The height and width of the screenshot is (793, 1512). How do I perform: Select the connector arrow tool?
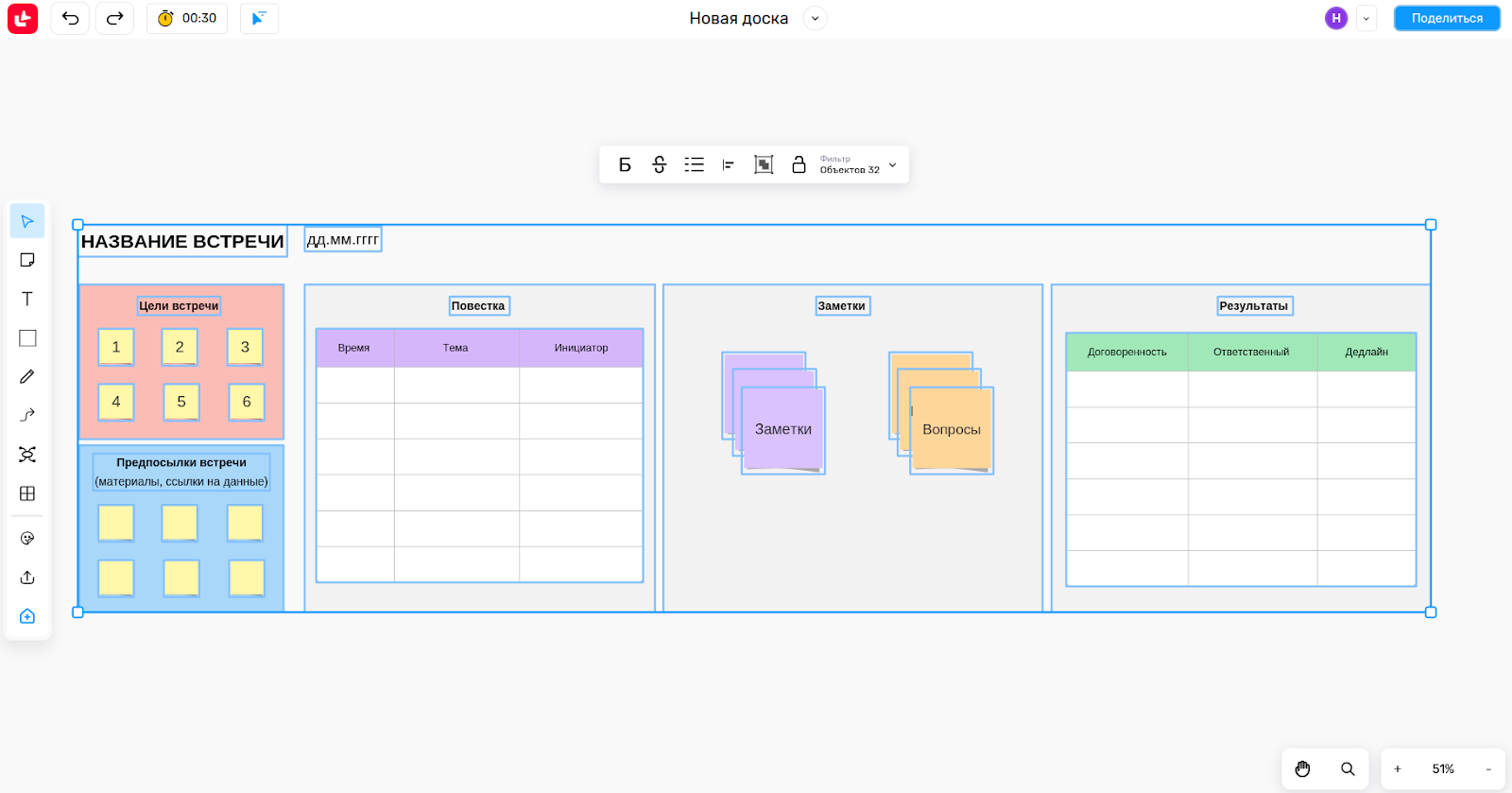(27, 416)
